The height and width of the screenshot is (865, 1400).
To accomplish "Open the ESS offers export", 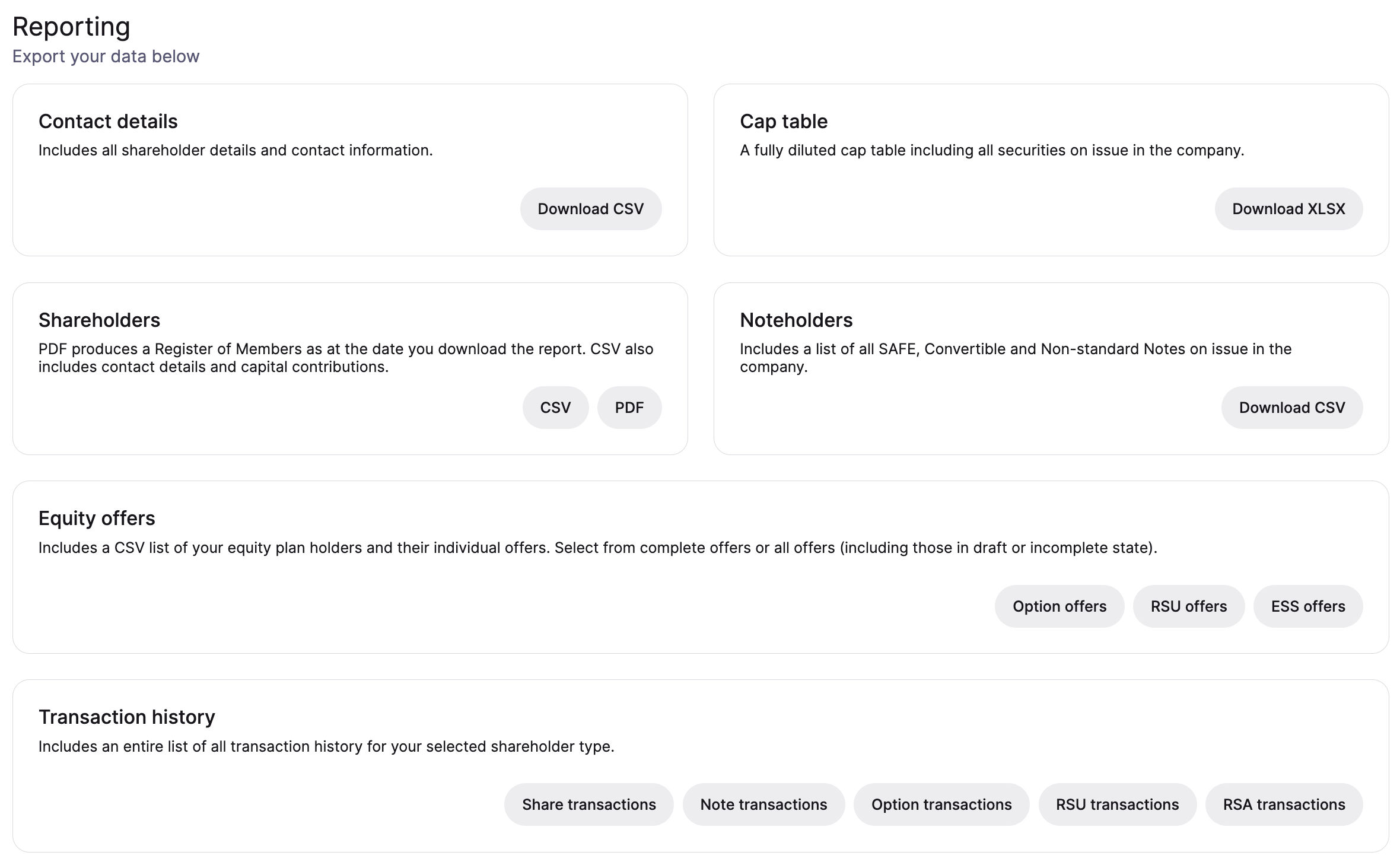I will tap(1308, 606).
